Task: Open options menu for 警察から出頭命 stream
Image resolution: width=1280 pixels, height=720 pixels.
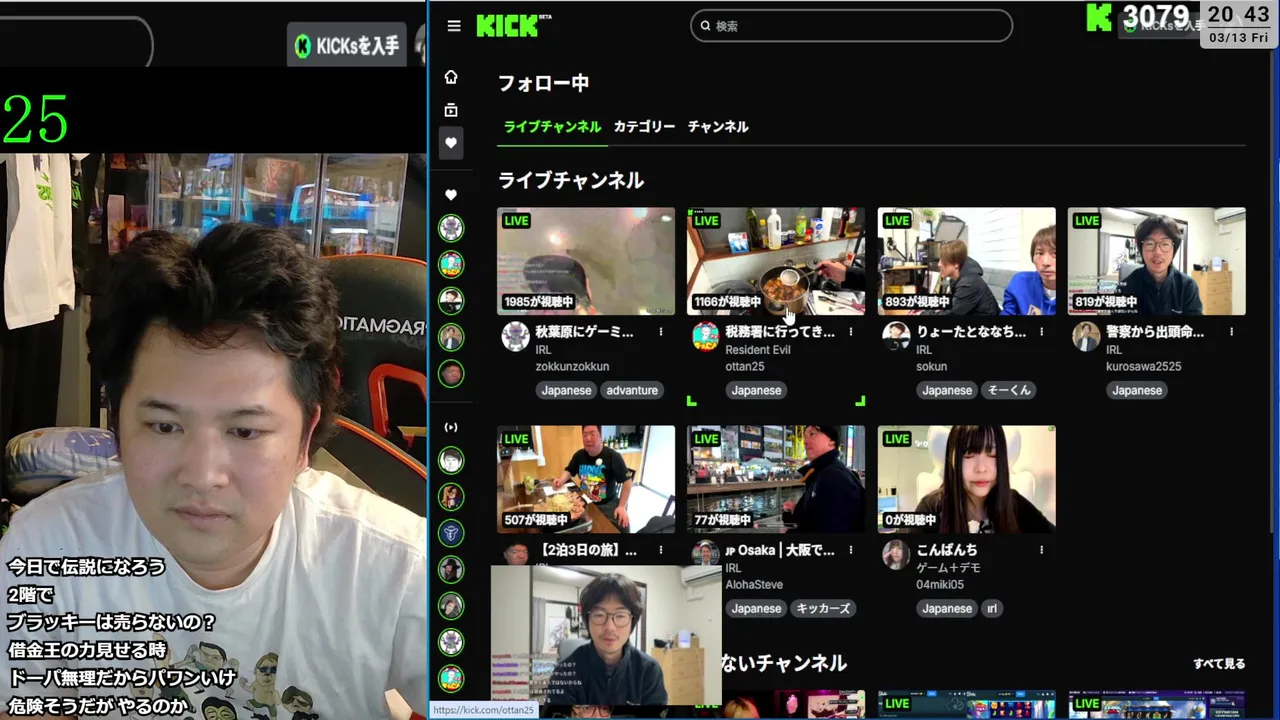Action: [1231, 332]
